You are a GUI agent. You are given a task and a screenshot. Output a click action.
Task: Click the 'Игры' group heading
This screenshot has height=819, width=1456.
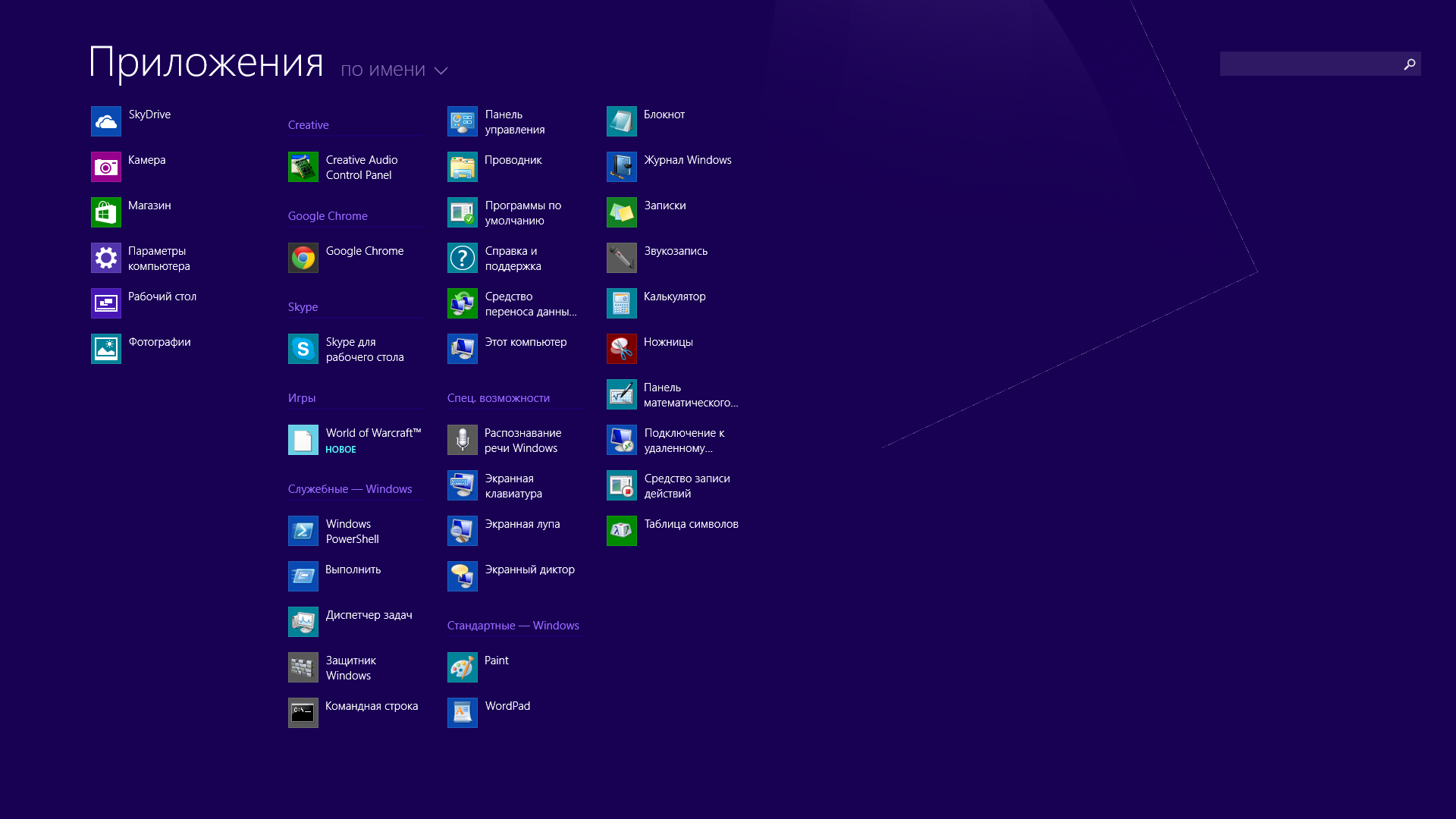point(302,398)
